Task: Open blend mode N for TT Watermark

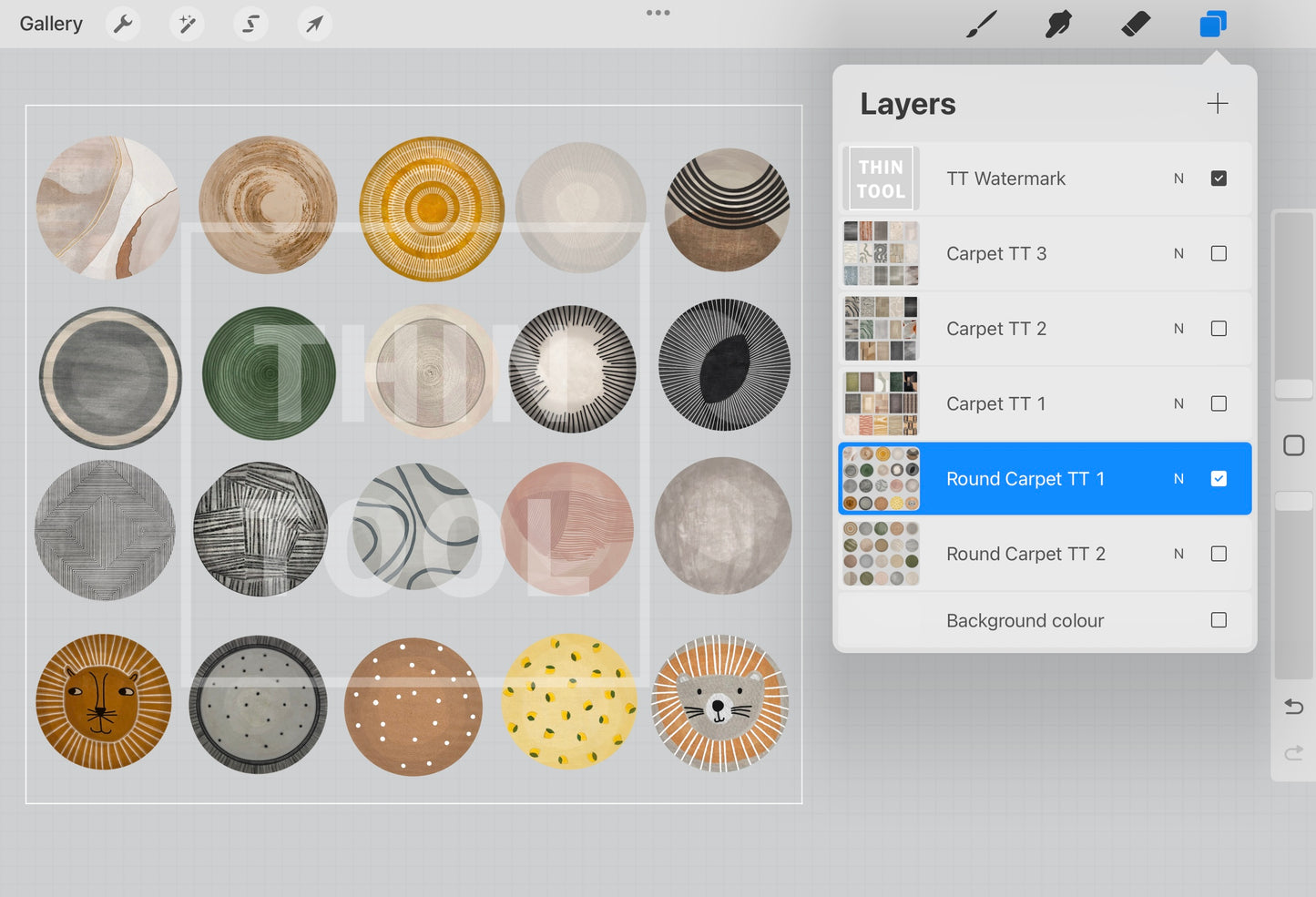Action: coord(1178,178)
